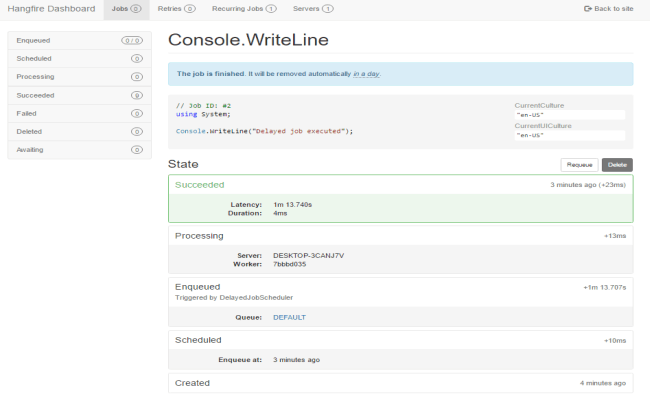Click the Delete job button
Image resolution: width=650 pixels, height=400 pixels.
point(616,164)
